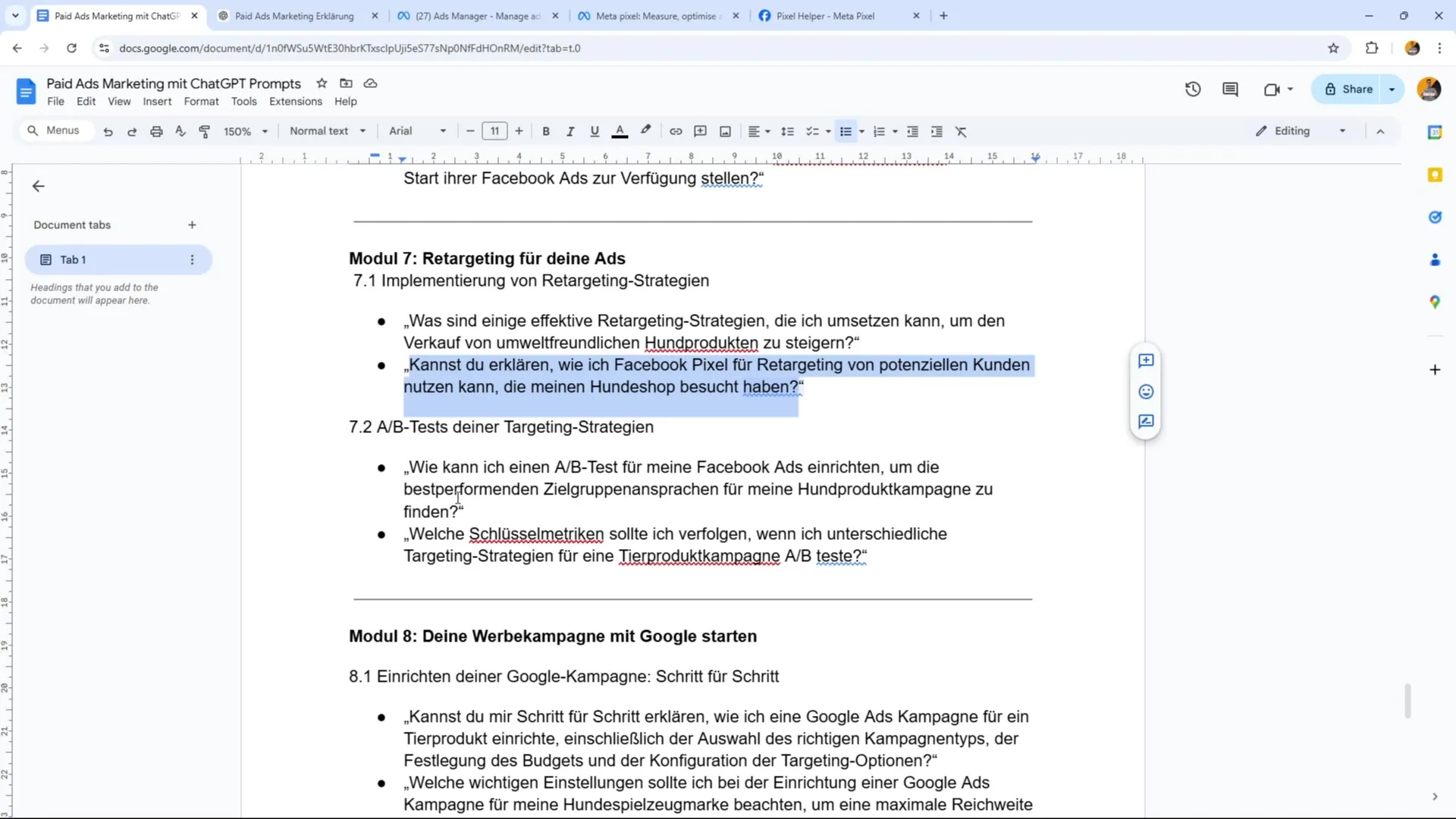The image size is (1456, 819).
Task: Click the floating Add emoji reaction icon
Action: click(x=1146, y=391)
